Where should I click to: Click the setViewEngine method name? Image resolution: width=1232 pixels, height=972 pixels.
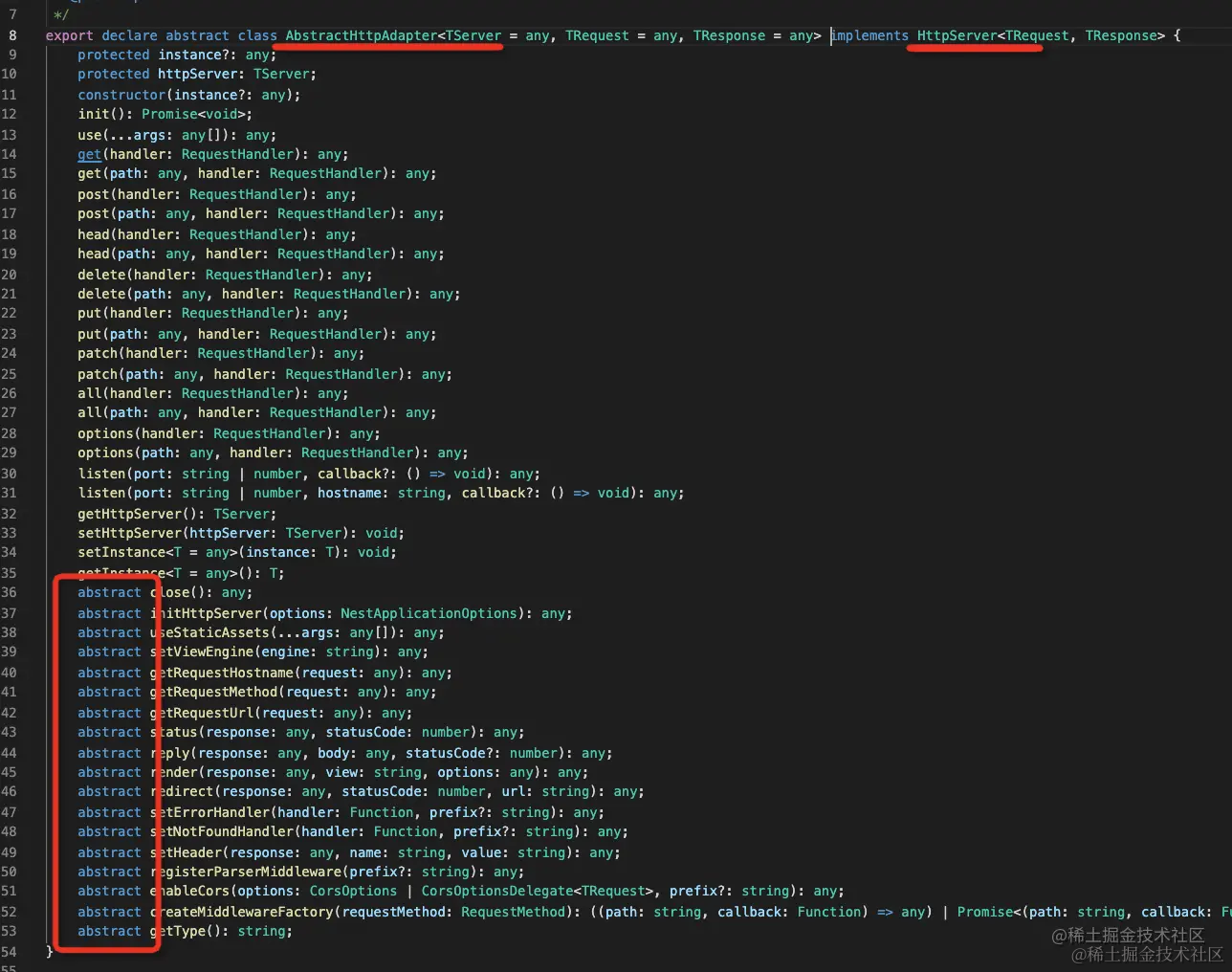202,652
